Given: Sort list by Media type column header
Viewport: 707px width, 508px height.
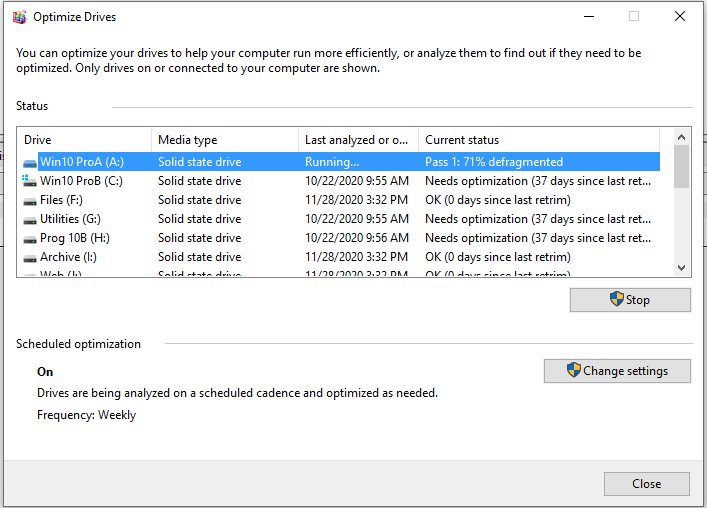Looking at the screenshot, I should (x=225, y=140).
